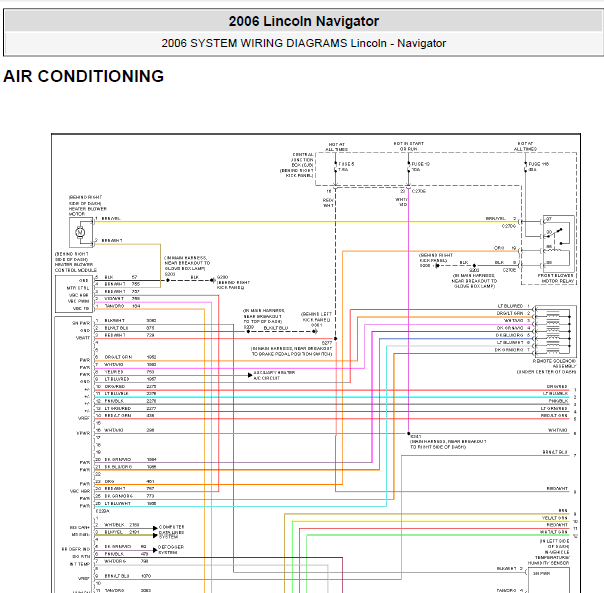Select the 'YEL/RED' wire label at pin 8
604x593 pixels.
114,372
